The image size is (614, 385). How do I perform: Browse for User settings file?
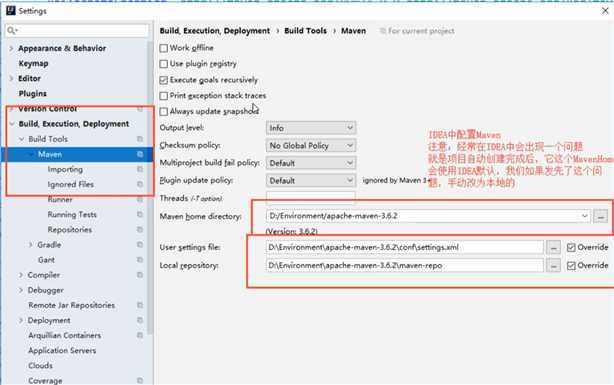tap(553, 248)
